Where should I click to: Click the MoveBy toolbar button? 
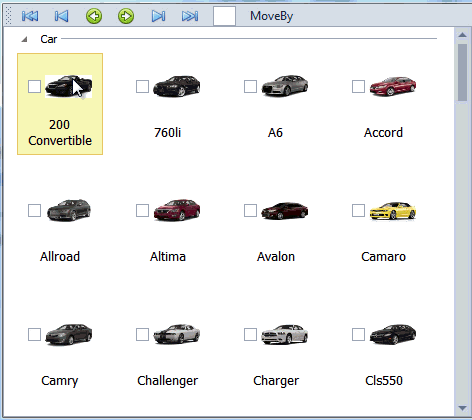[x=272, y=16]
